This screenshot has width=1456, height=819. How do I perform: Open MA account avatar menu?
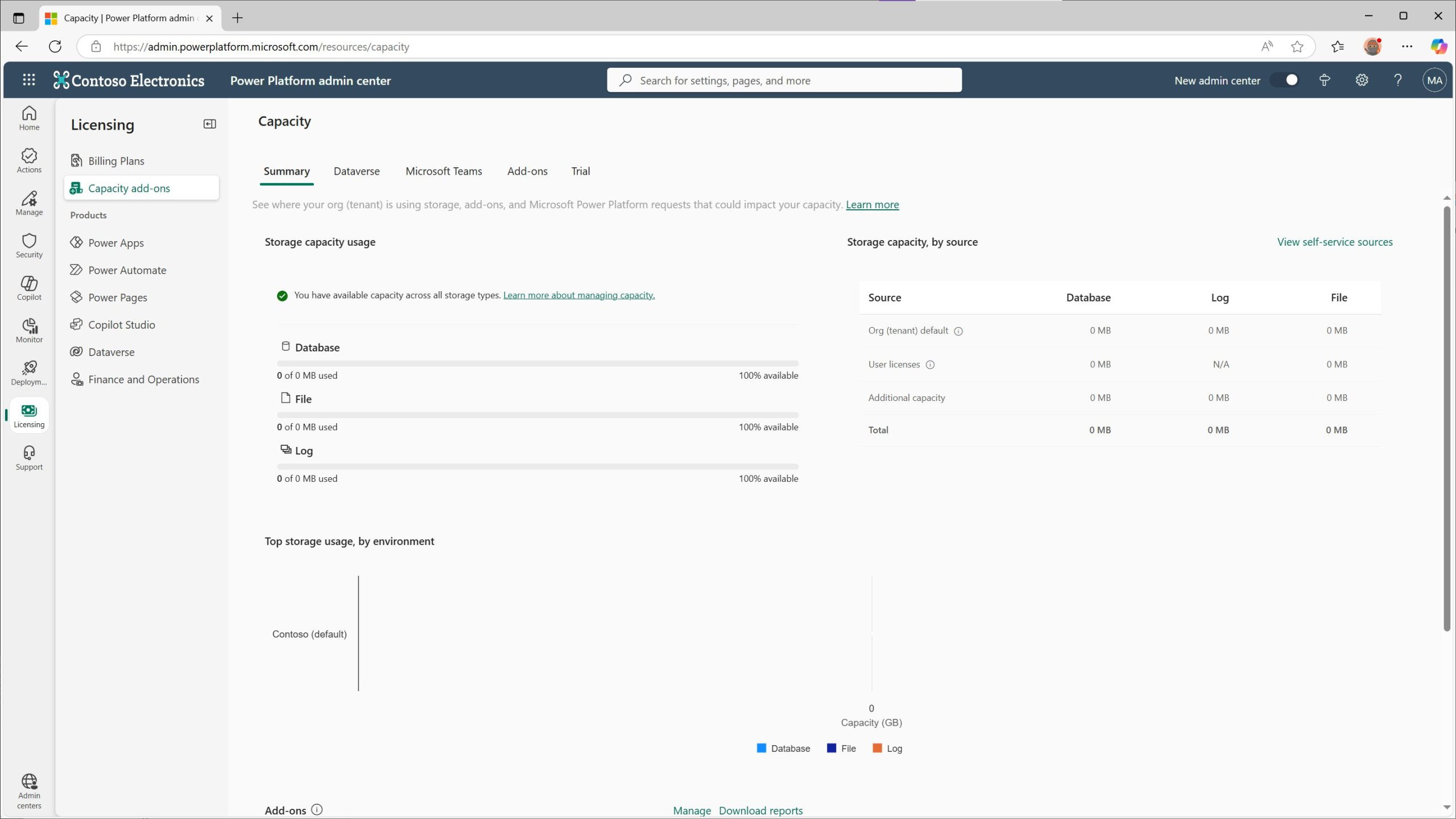pyautogui.click(x=1434, y=80)
